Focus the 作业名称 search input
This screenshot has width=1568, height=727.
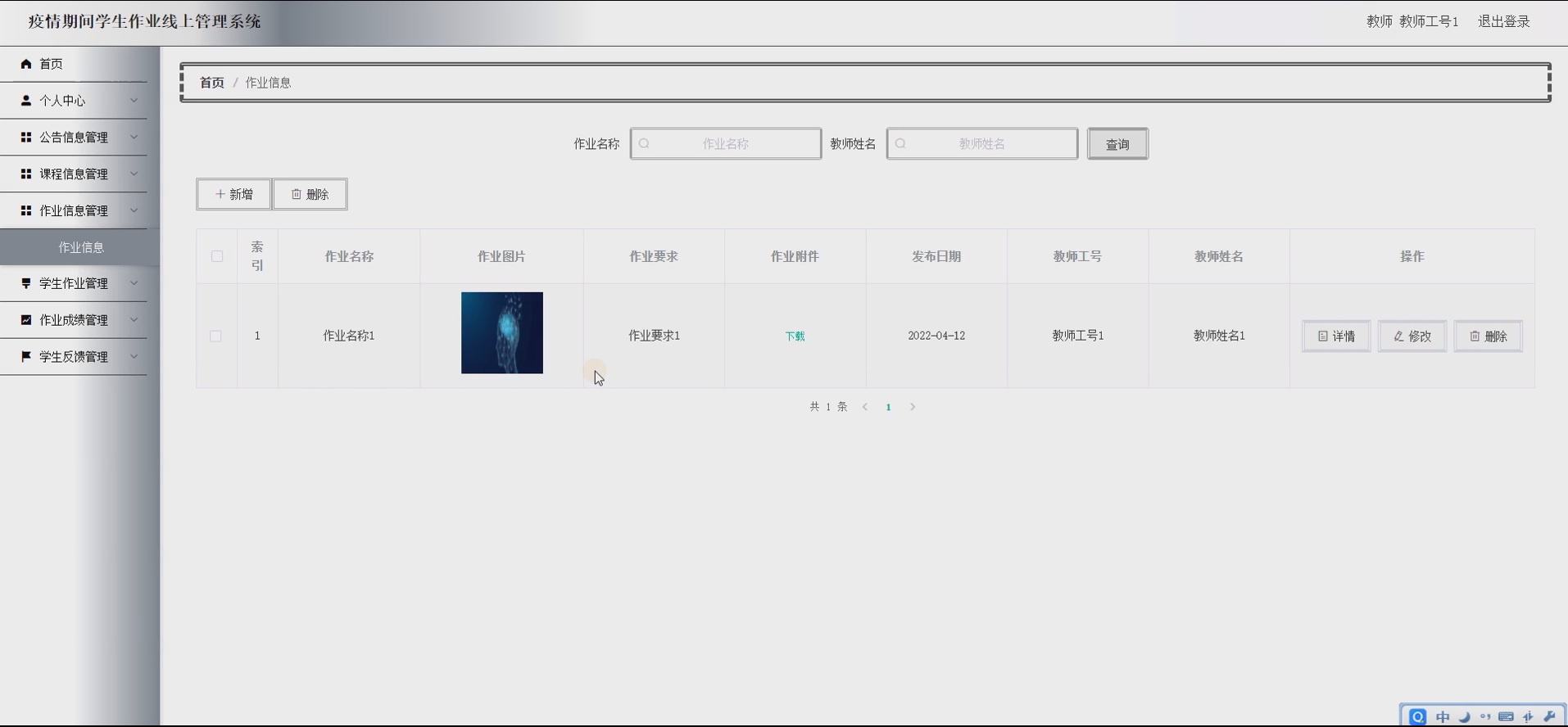click(x=726, y=143)
